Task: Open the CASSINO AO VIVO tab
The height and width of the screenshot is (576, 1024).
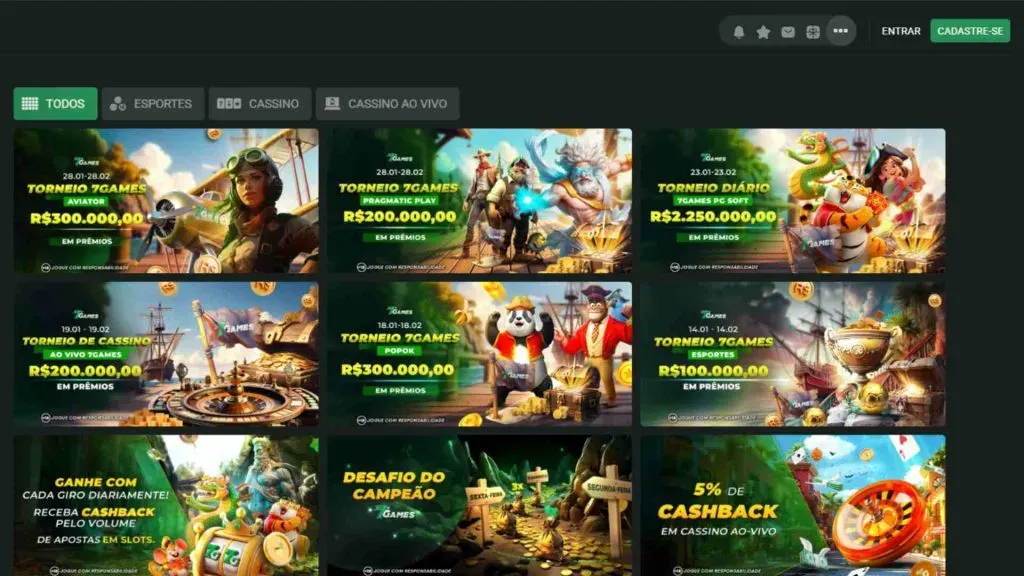Action: point(387,104)
